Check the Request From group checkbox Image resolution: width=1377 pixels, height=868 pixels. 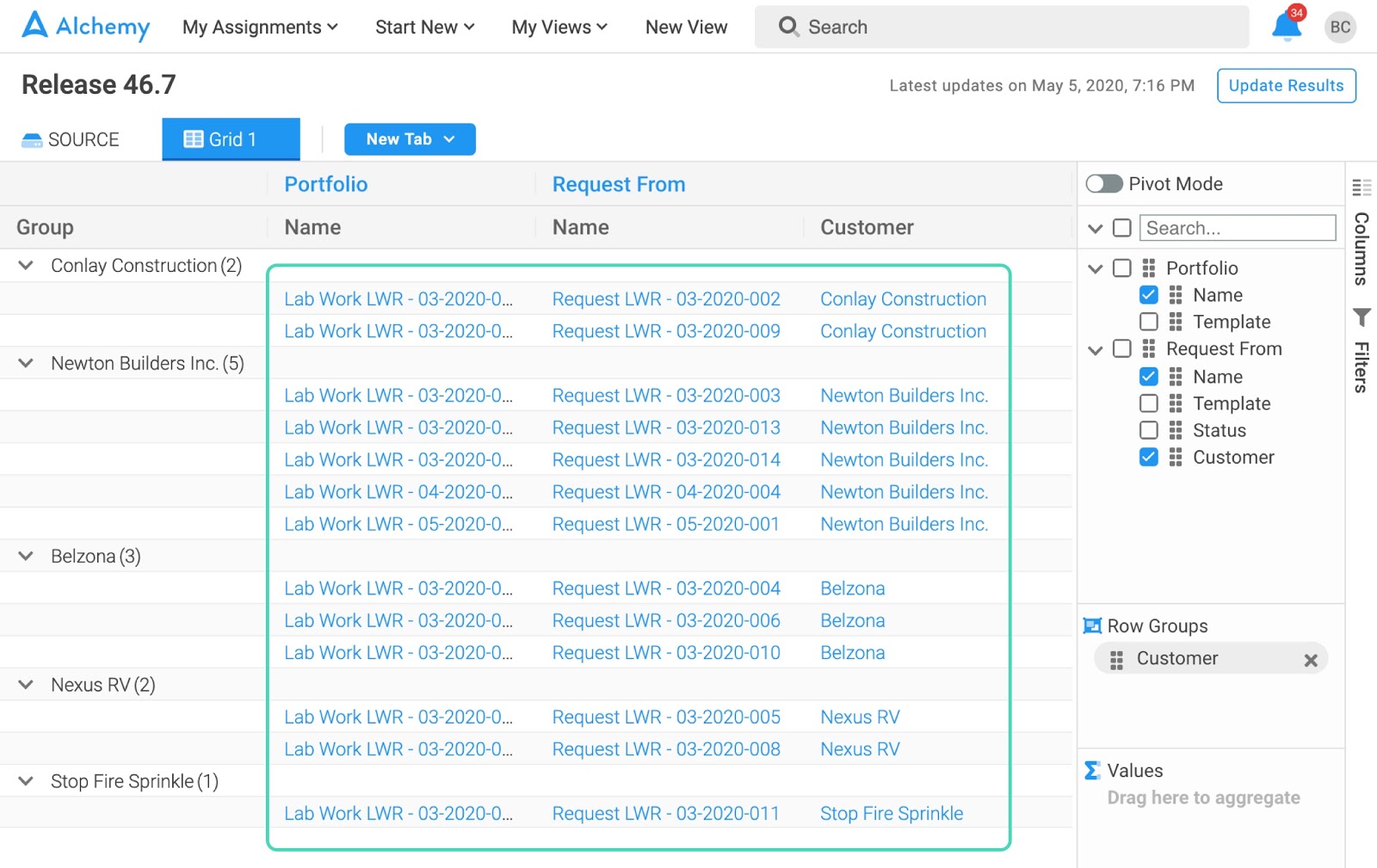coord(1121,348)
